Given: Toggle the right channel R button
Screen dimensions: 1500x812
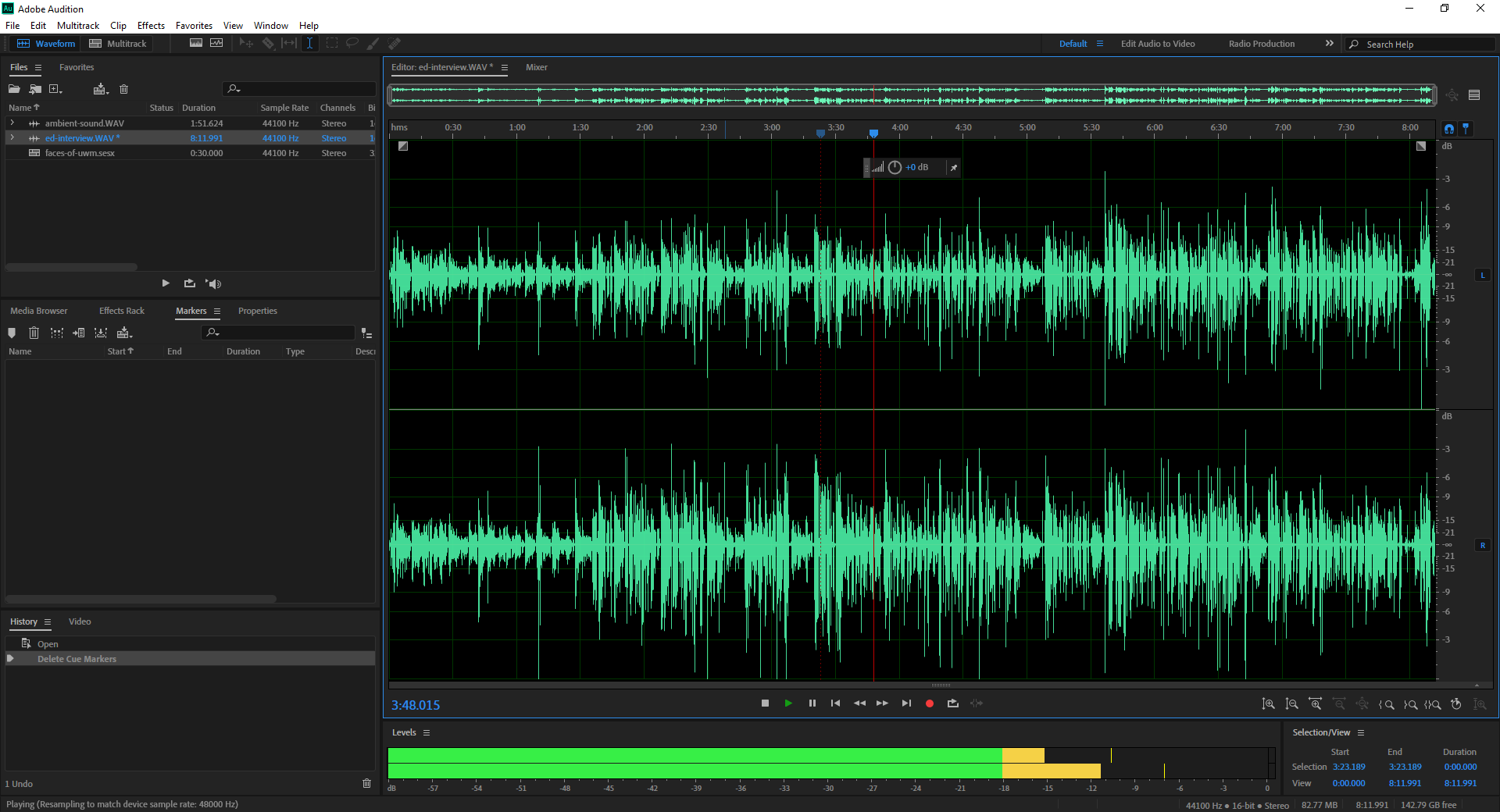Looking at the screenshot, I should click(x=1482, y=545).
